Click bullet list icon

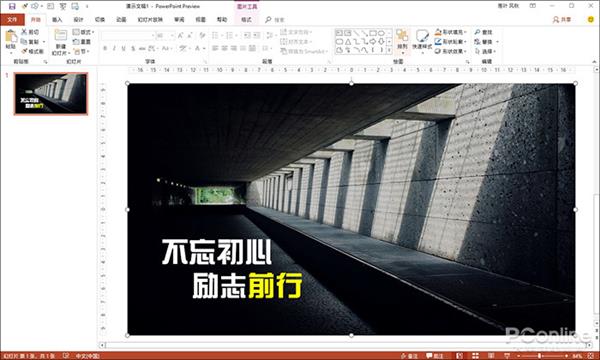click(x=215, y=36)
